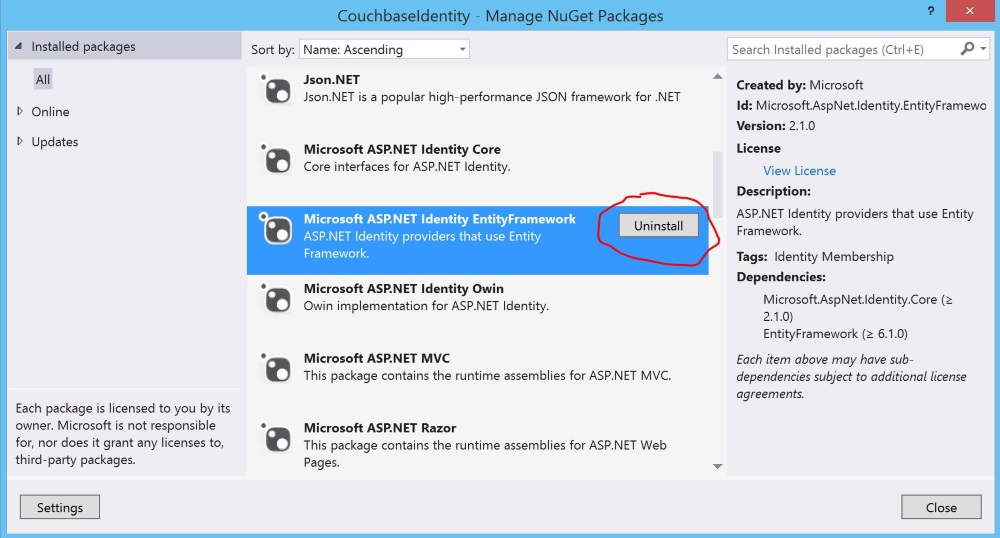
Task: Click the search magnifier icon
Action: point(967,48)
